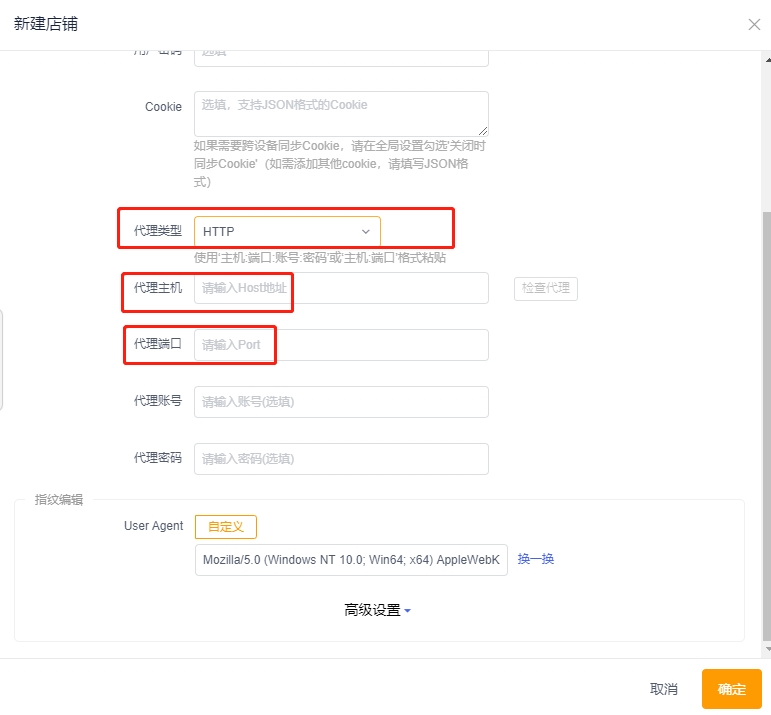The image size is (771, 715).
Task: Focus the 代理密码 password field
Action: (340, 459)
